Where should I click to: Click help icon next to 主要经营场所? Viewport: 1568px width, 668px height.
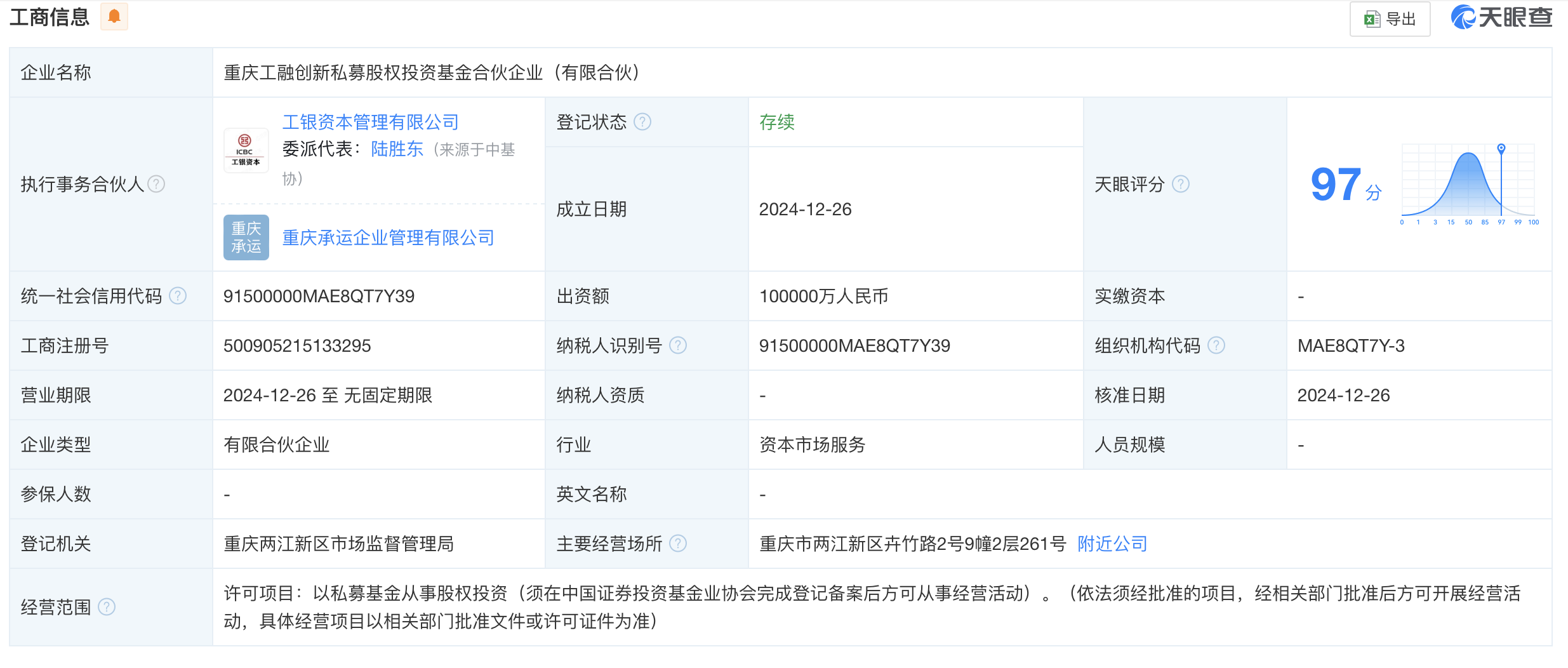point(678,544)
